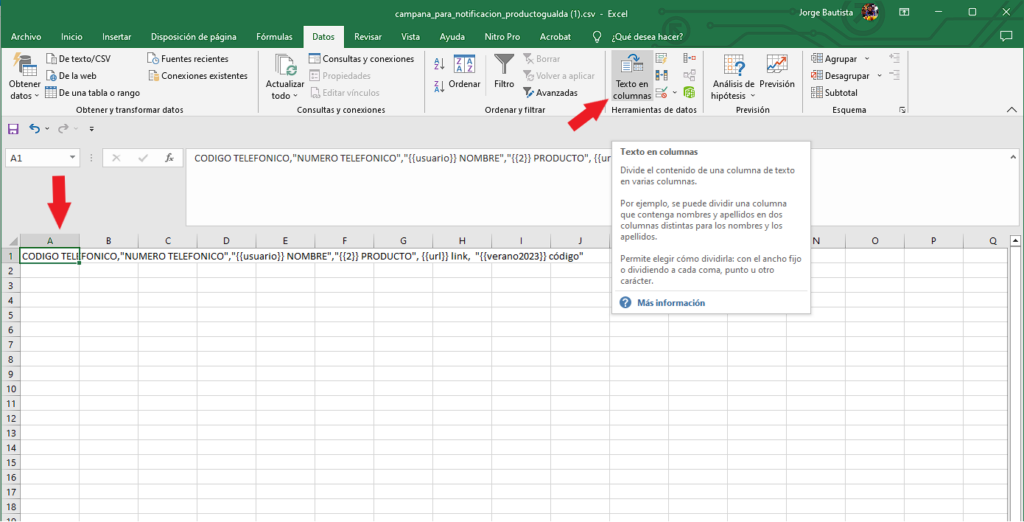Viewport: 1024px width, 522px height.
Task: Undo the last action
Action: pyautogui.click(x=34, y=129)
